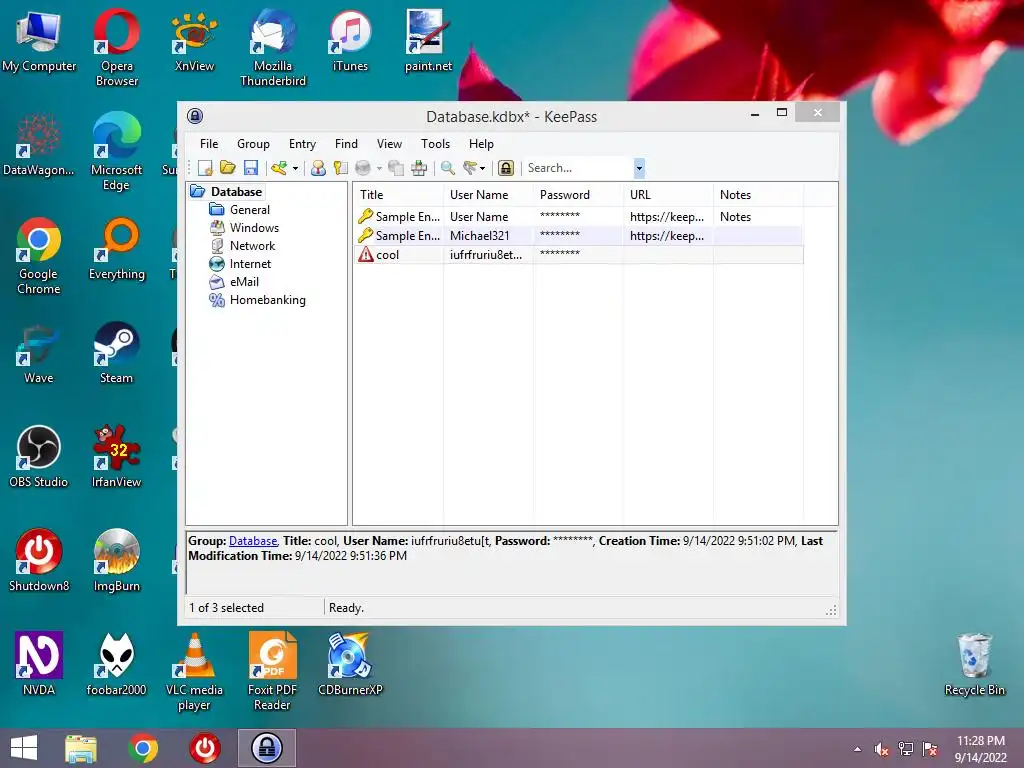Open the Mozilla Thunderbird desktop icon

272,47
